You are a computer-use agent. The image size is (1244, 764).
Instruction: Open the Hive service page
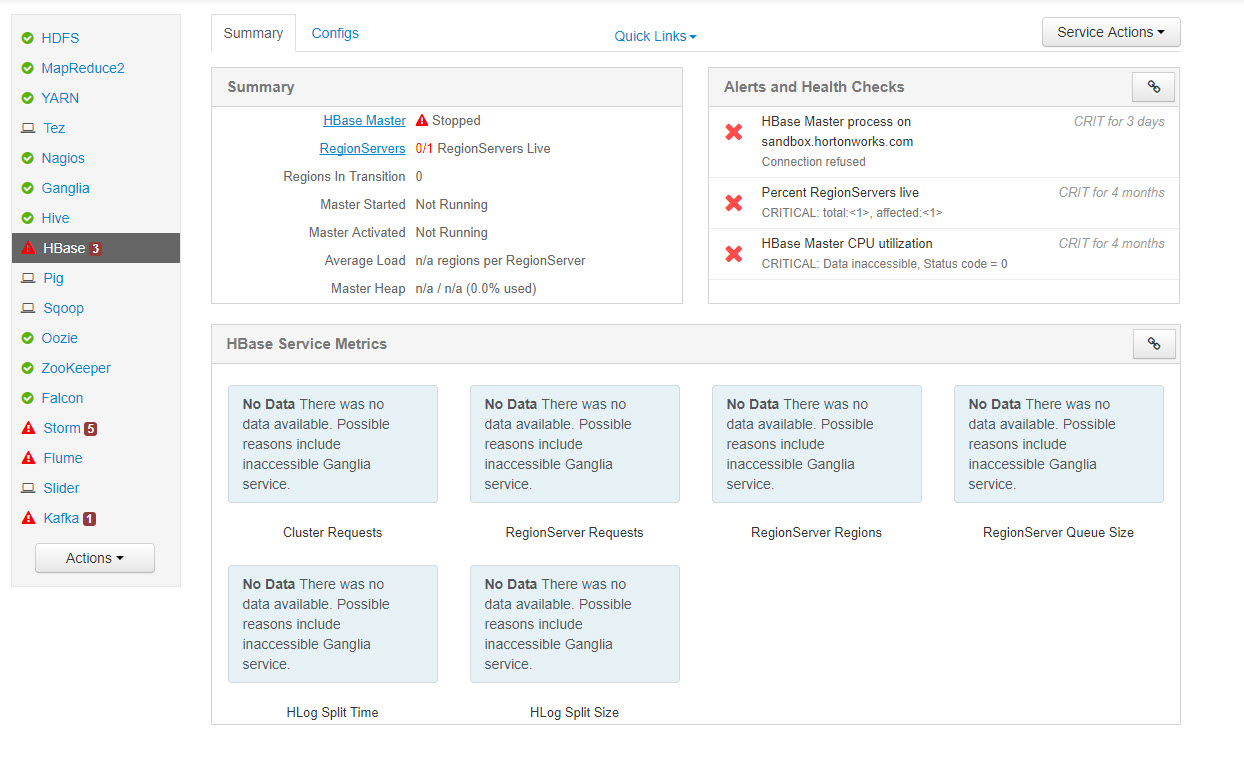pos(55,218)
